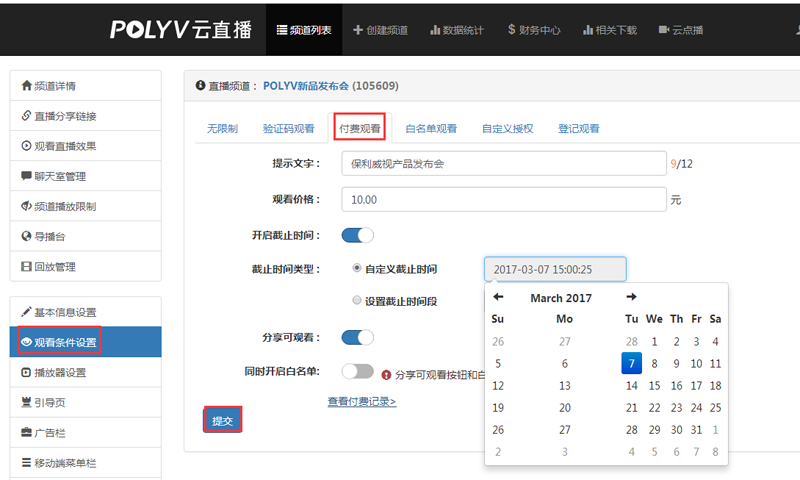This screenshot has width=800, height=480.
Task: Click the 观看直播效果 play icon
Action: coord(27,146)
